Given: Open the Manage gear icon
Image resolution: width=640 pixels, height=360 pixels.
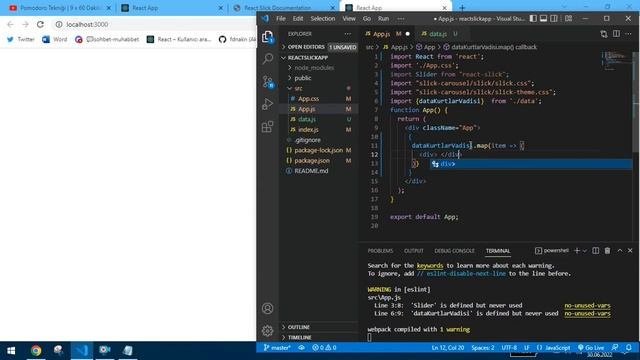Looking at the screenshot, I should pos(268,330).
